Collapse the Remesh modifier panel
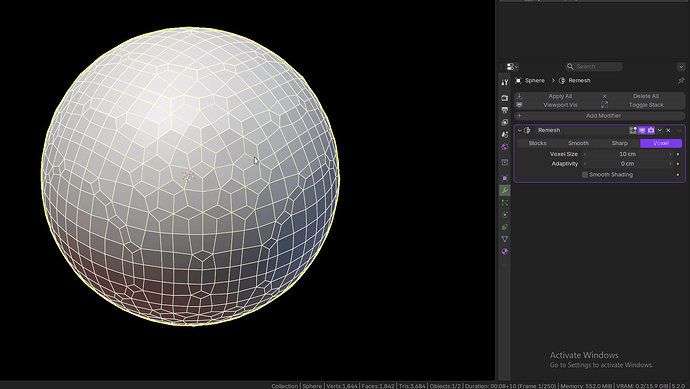The height and width of the screenshot is (389, 690). (x=520, y=130)
